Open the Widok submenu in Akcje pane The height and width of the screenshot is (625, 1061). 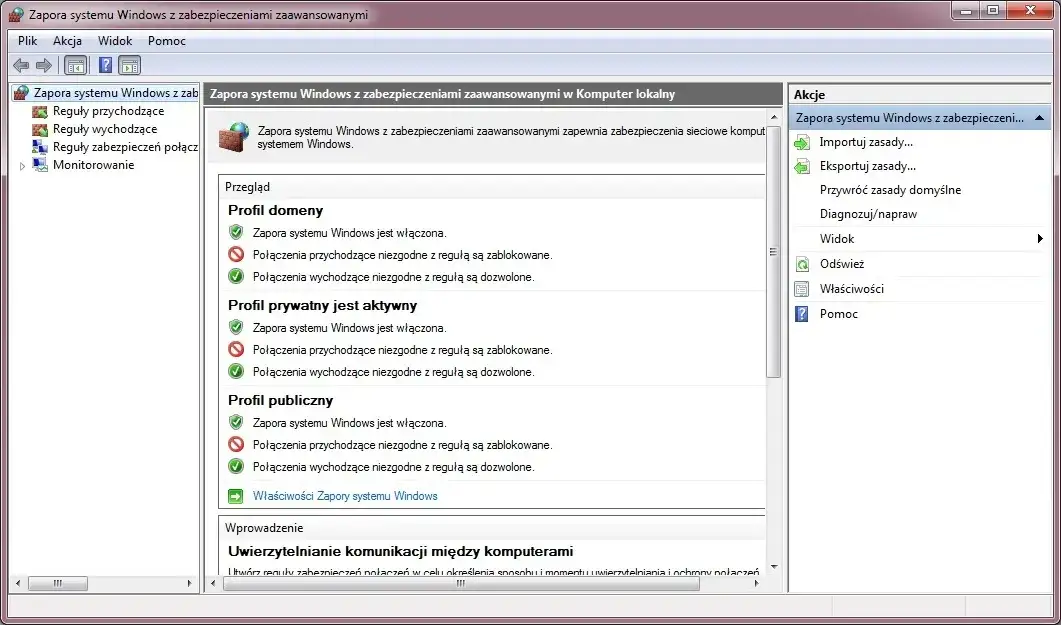pos(836,238)
